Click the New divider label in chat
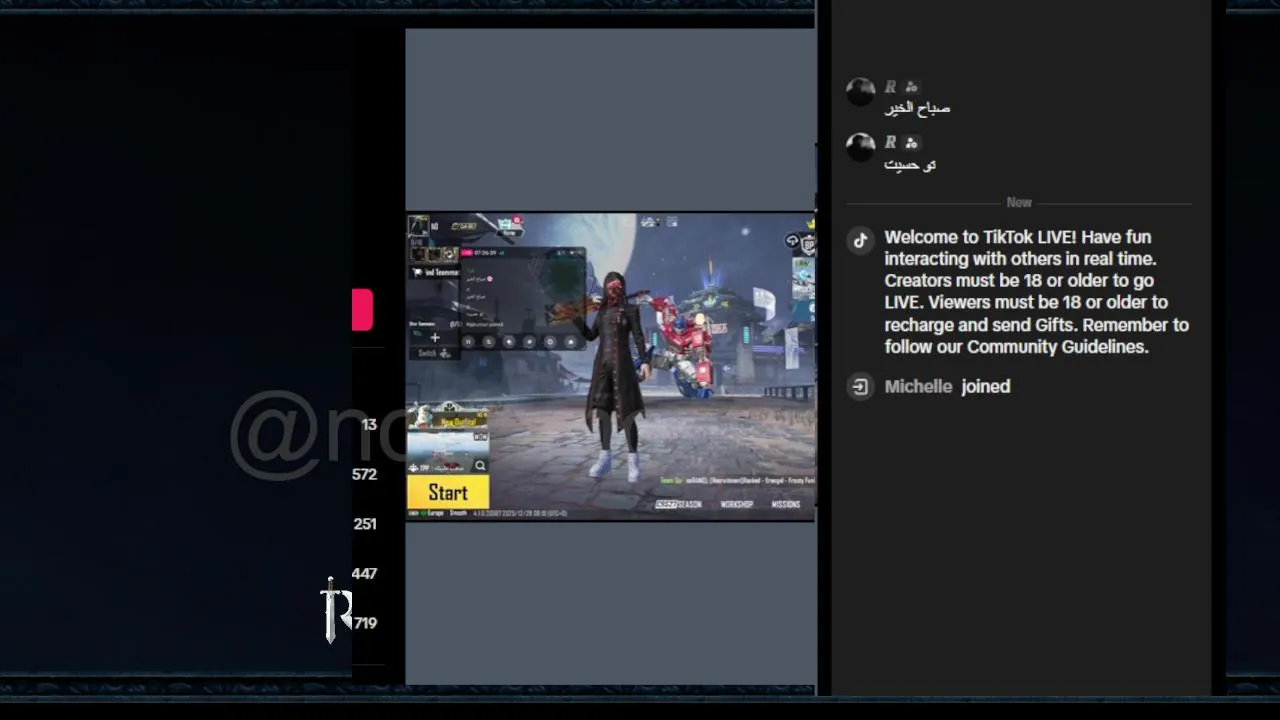The image size is (1280, 720). (1019, 202)
